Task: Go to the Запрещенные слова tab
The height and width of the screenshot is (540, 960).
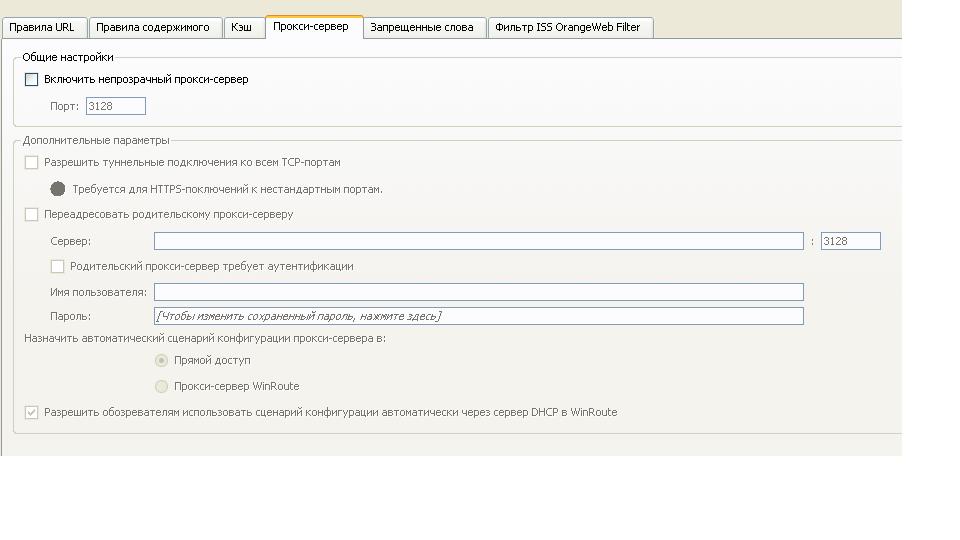Action: pyautogui.click(x=424, y=28)
